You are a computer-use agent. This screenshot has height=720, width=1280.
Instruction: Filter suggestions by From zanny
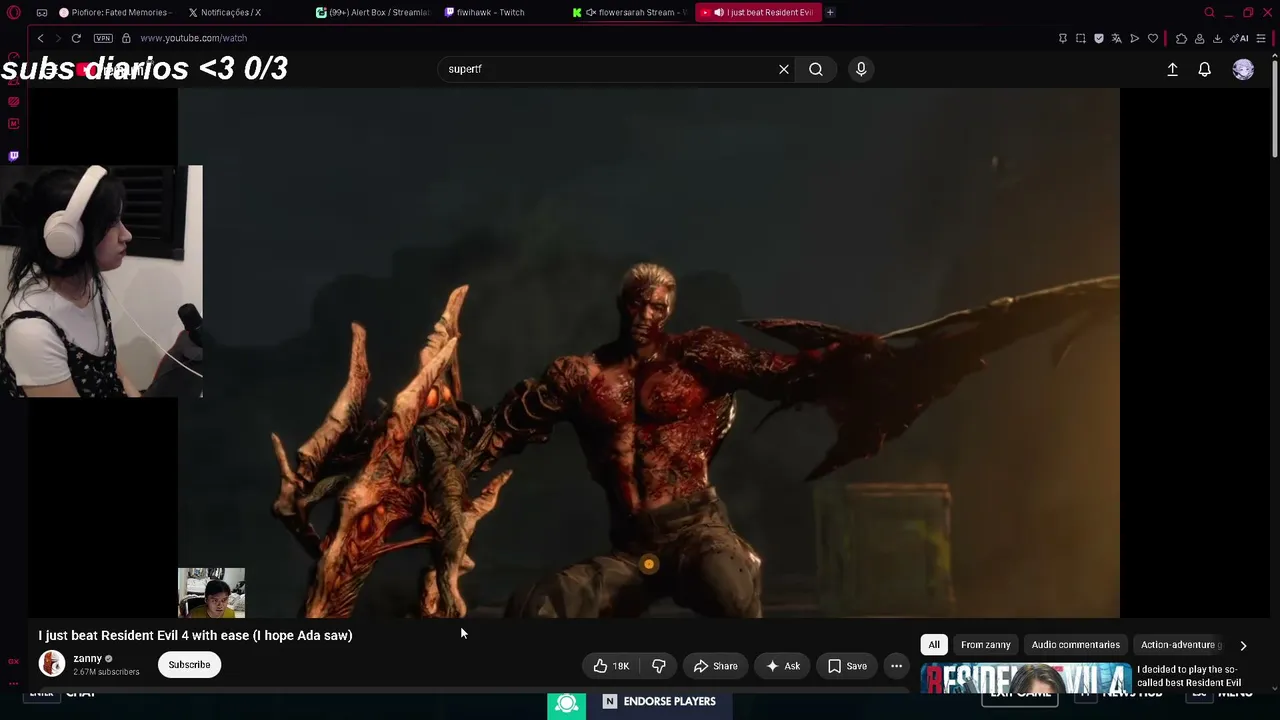pos(986,645)
